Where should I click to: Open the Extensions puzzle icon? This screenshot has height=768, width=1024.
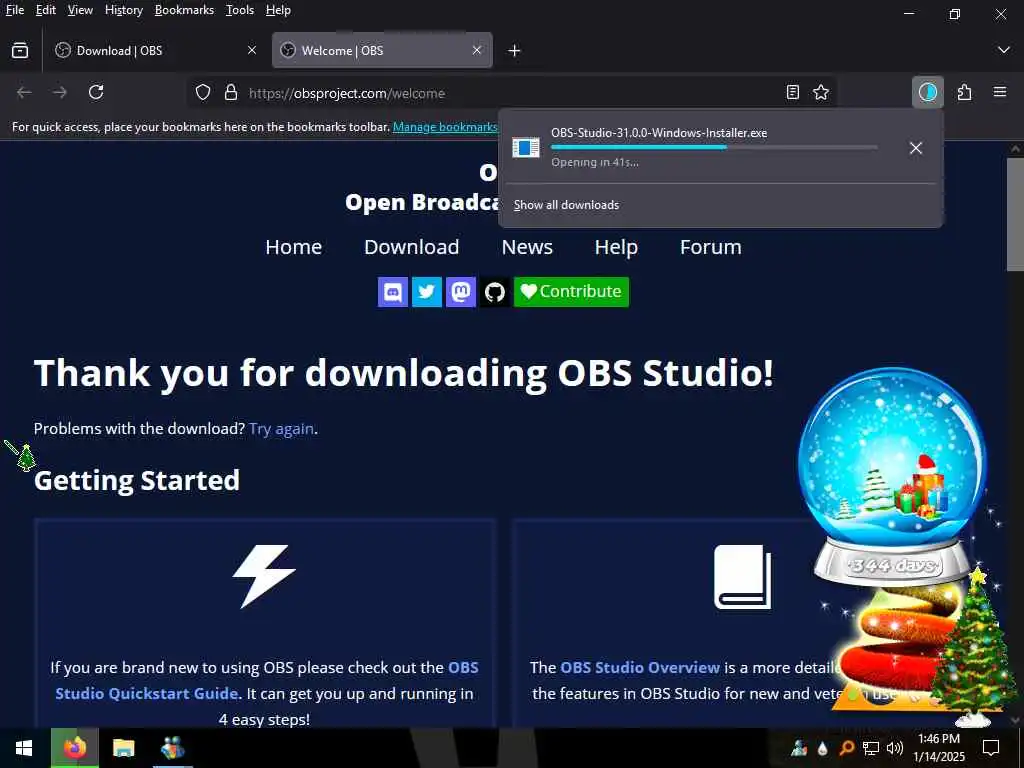click(965, 93)
